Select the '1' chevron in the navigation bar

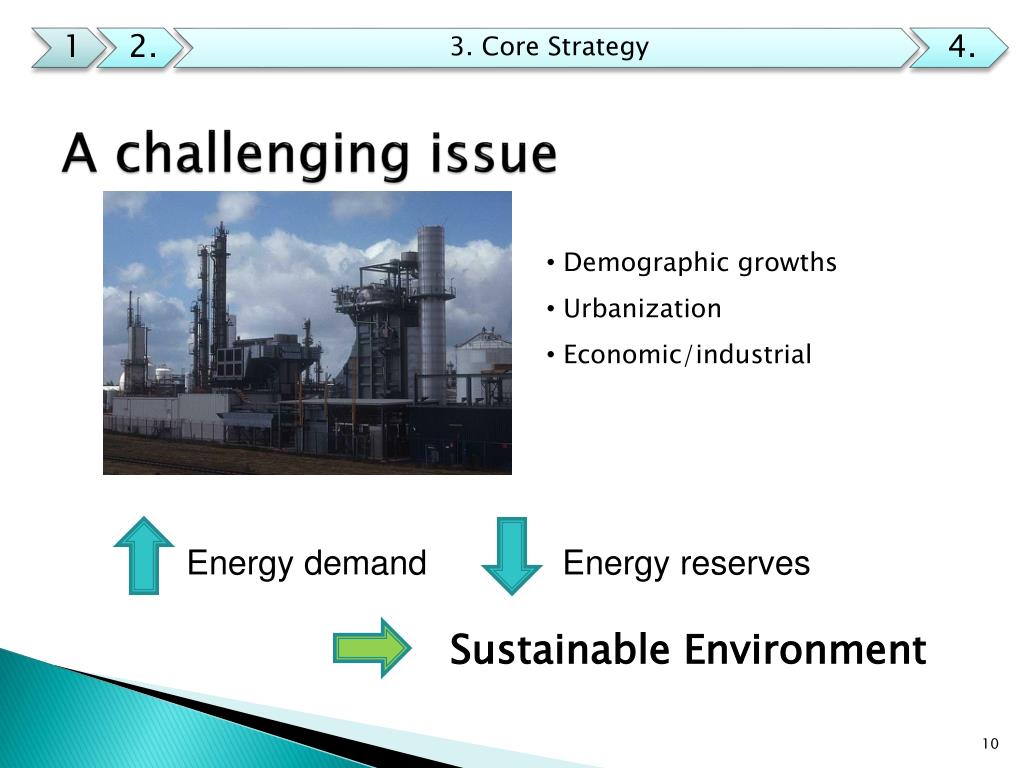69,47
